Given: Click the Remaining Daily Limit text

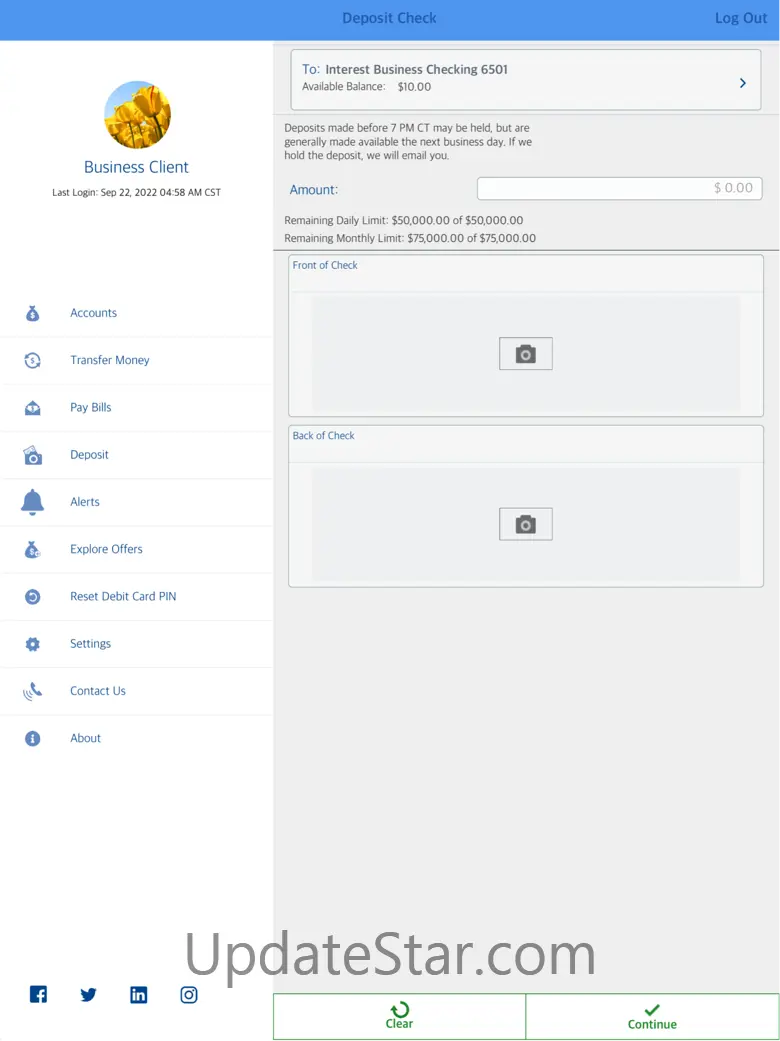Looking at the screenshot, I should tap(404, 220).
